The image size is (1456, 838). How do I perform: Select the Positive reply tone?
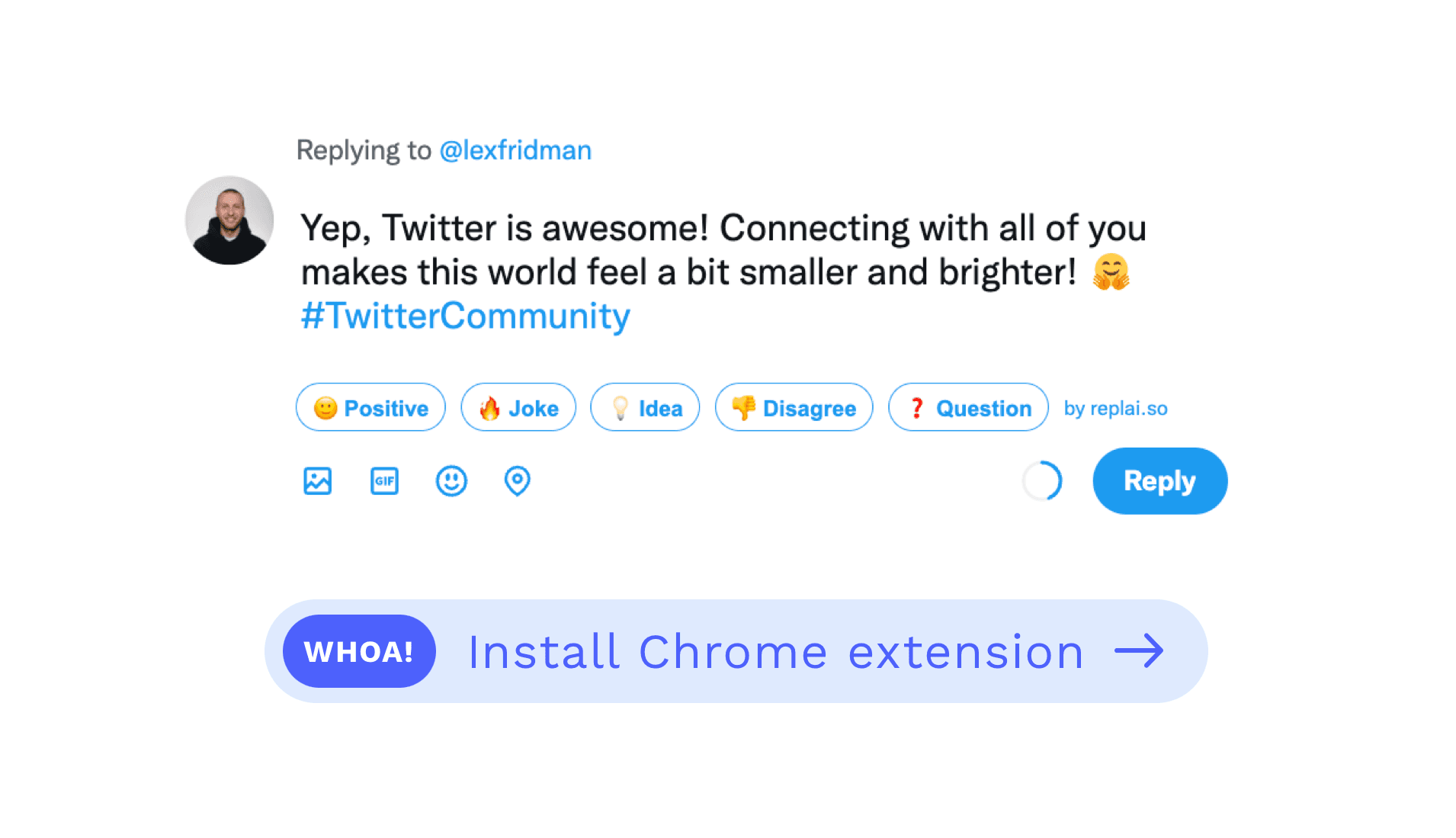(370, 408)
